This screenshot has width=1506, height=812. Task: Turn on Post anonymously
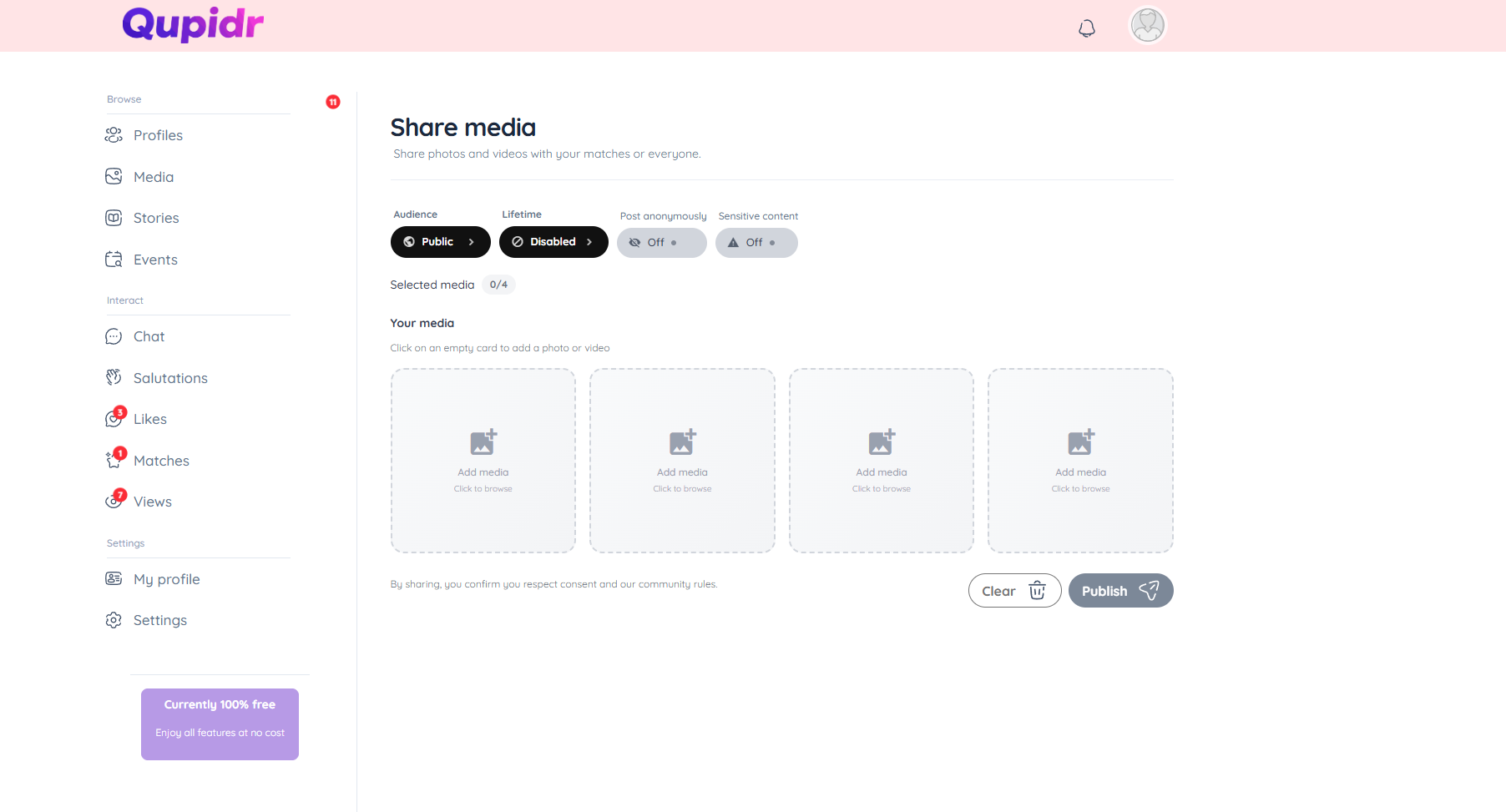[x=661, y=242]
